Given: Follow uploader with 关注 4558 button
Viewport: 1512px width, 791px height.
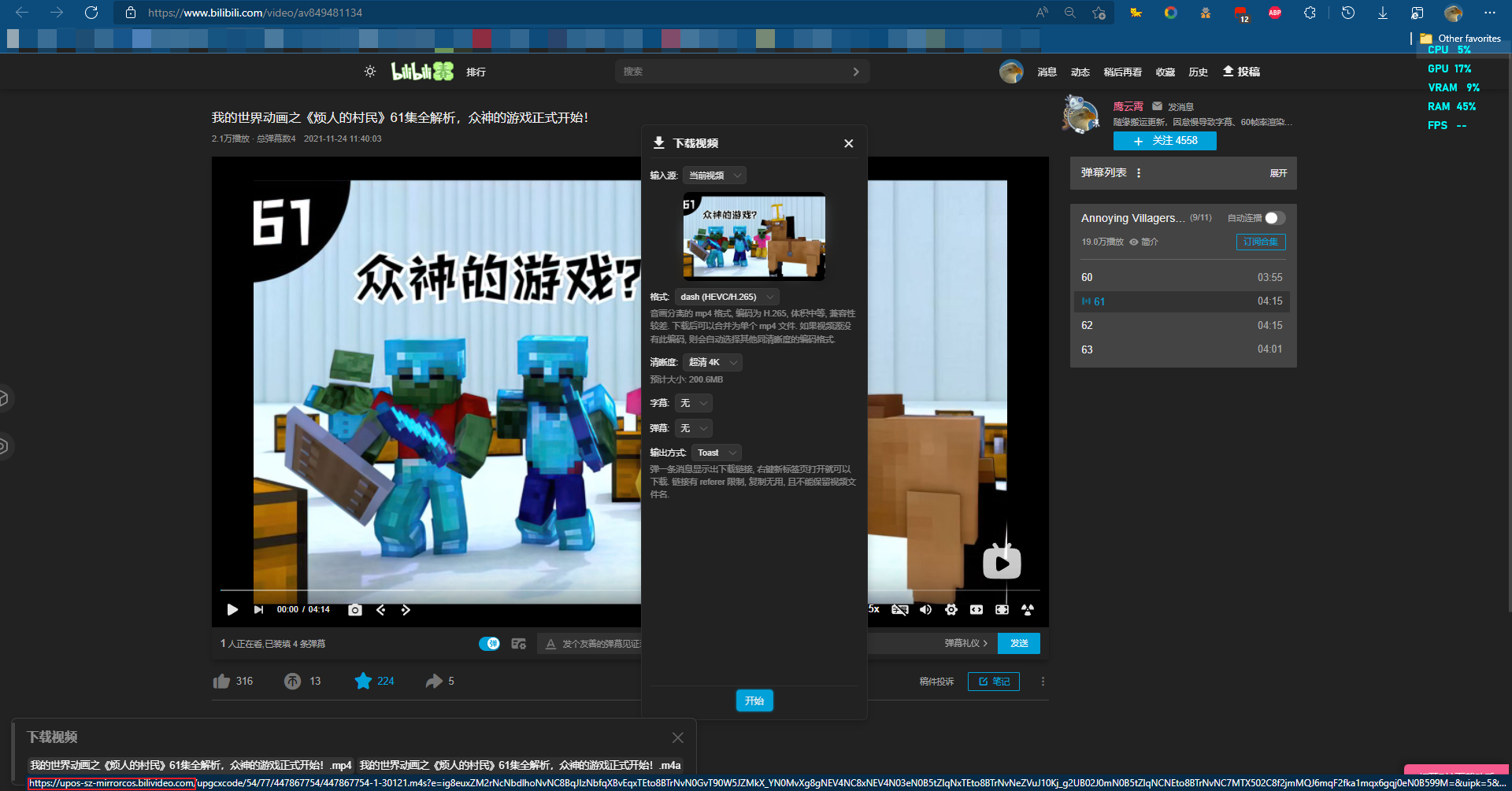Looking at the screenshot, I should click(1165, 141).
